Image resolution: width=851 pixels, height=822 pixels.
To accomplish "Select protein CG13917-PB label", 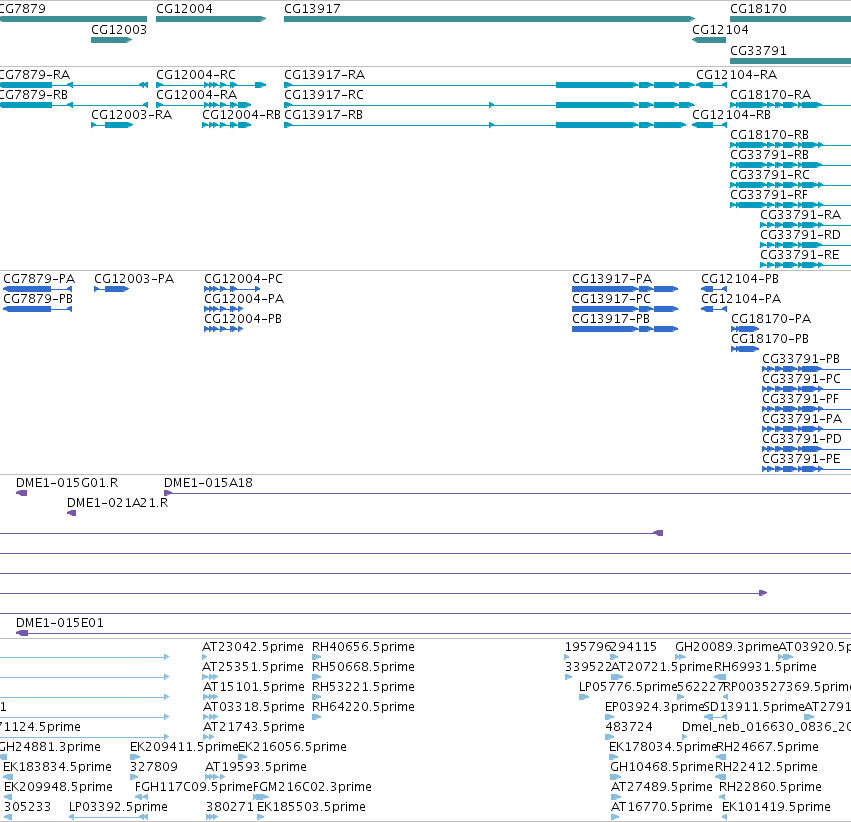I will pyautogui.click(x=611, y=320).
